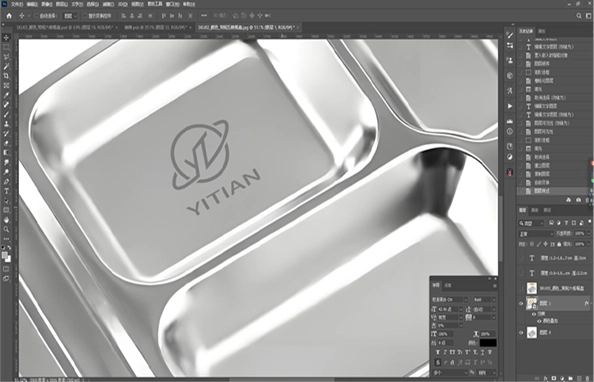This screenshot has width=594, height=382.
Task: Open search with magnifier icon at top right
Action: coord(579,16)
